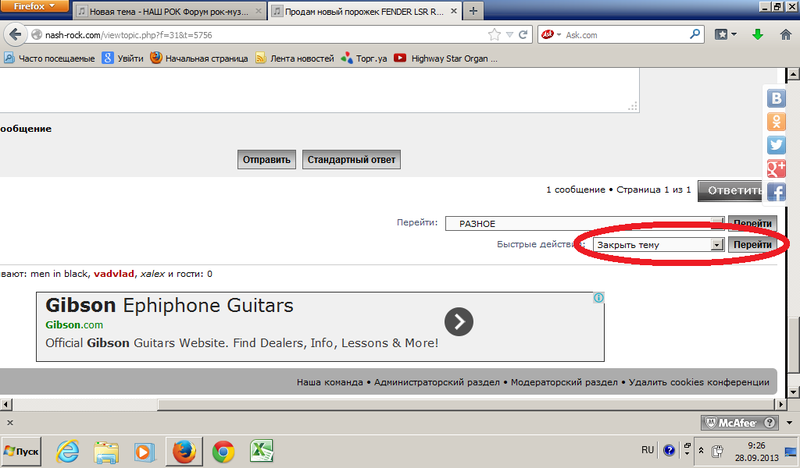800x468 pixels.
Task: Reload the page via refresh icon
Action: (523, 35)
